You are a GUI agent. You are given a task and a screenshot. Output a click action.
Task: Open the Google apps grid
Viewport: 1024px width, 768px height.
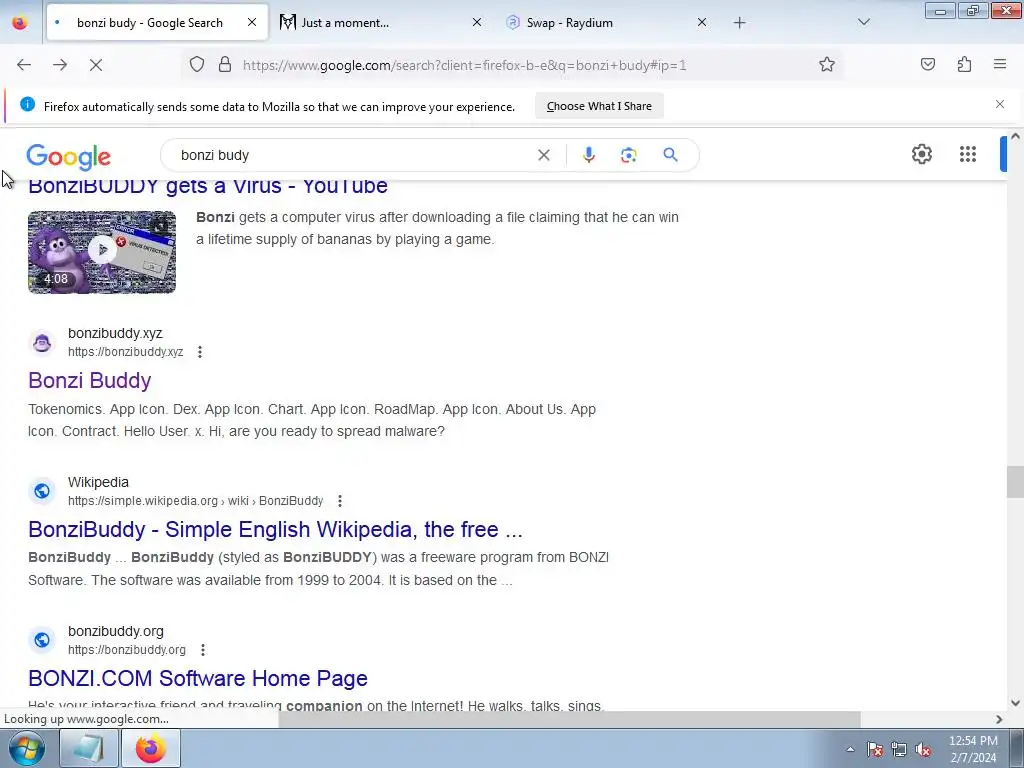[968, 154]
